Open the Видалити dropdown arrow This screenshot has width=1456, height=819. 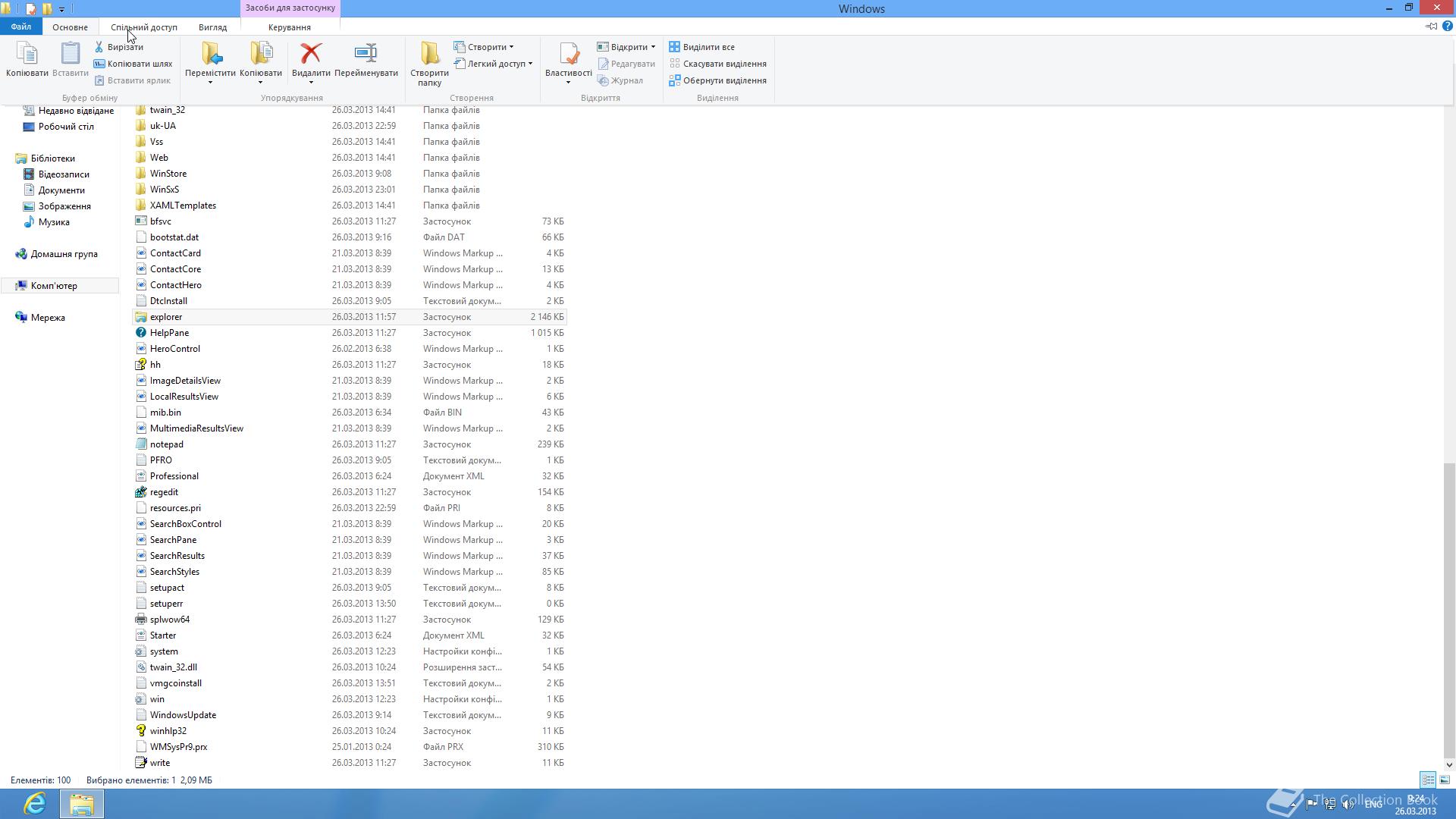[x=311, y=83]
